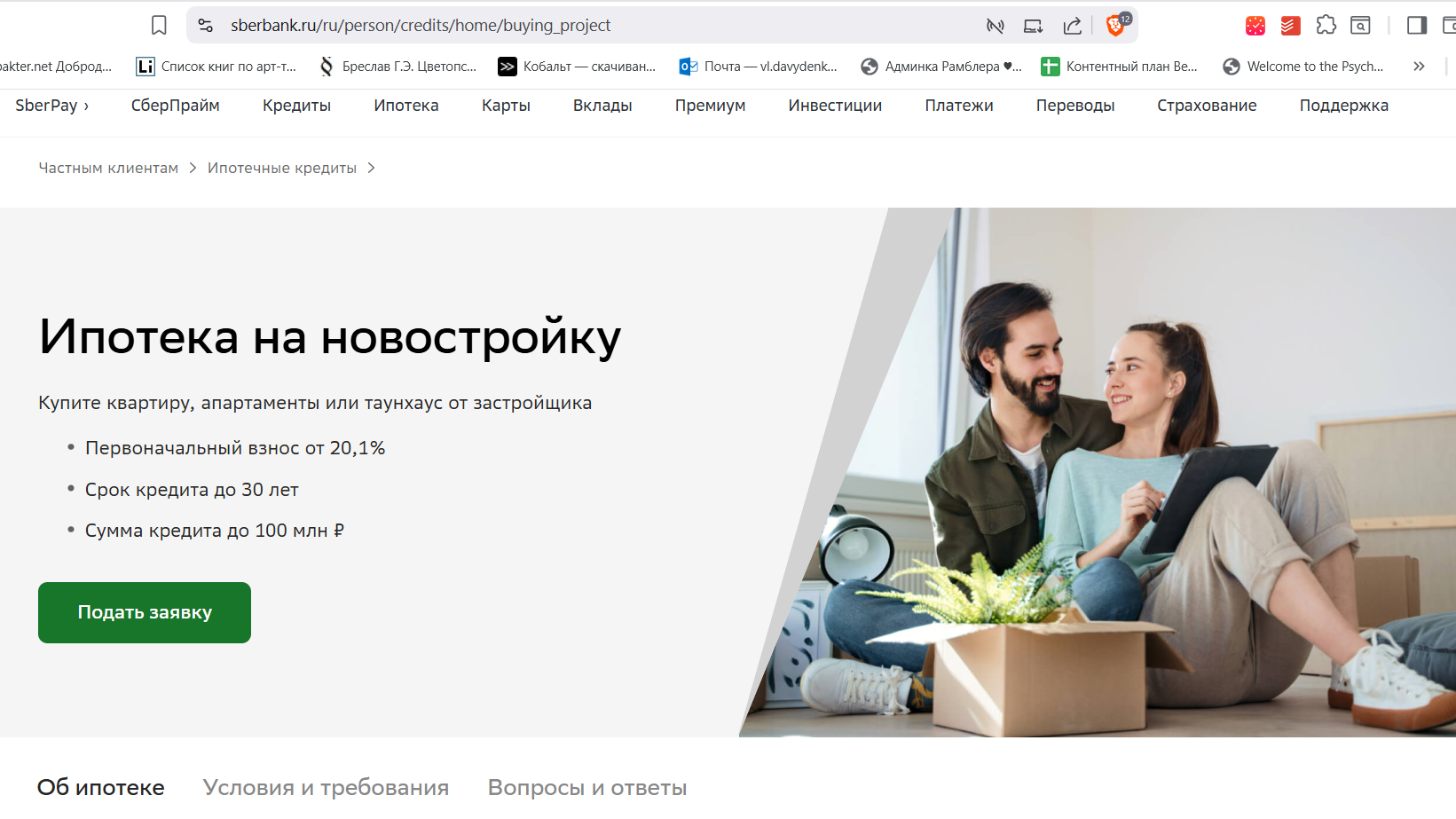Click the Brave Shields lion icon
1456x819 pixels.
point(1116,25)
